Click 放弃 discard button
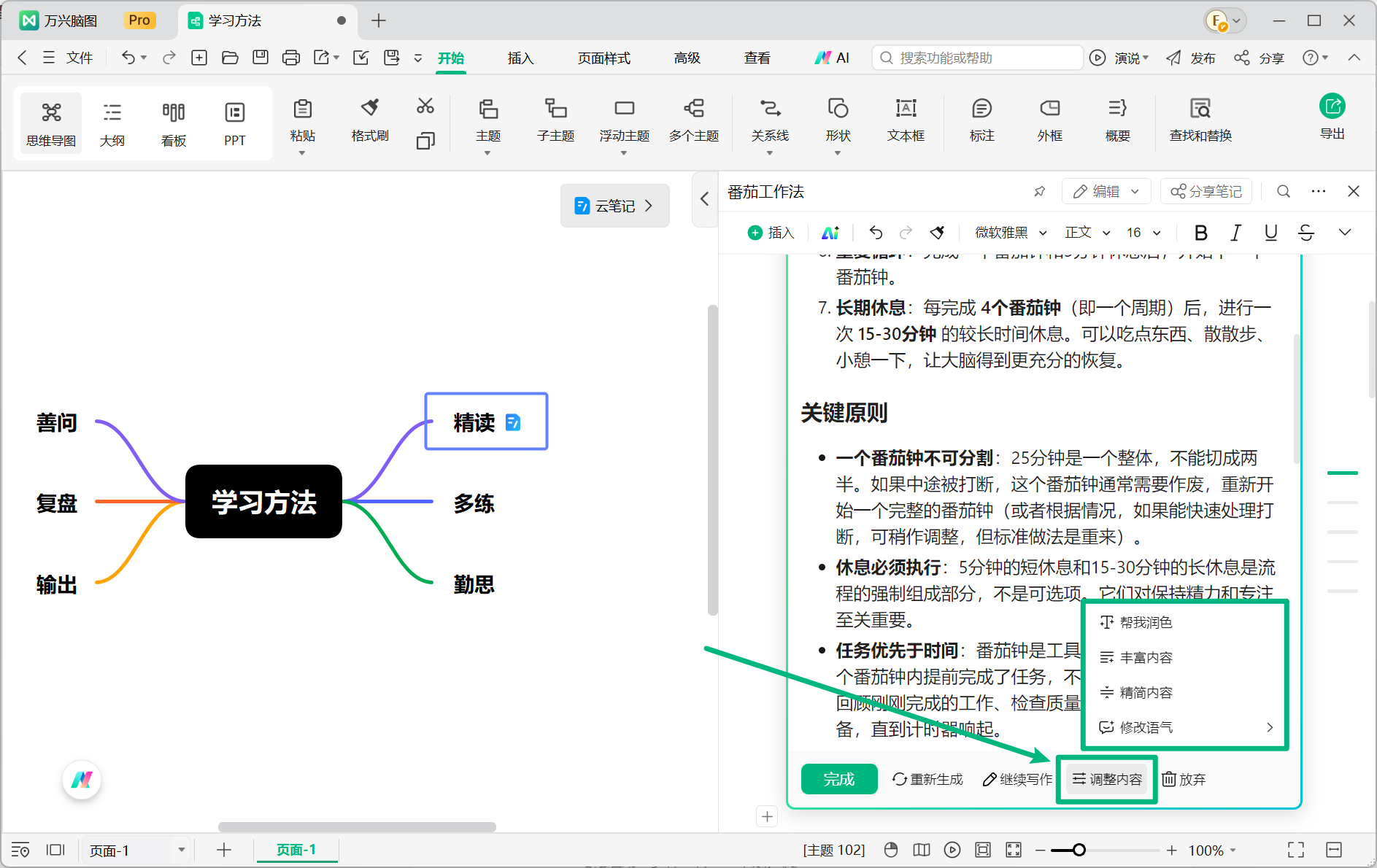 [x=1184, y=779]
